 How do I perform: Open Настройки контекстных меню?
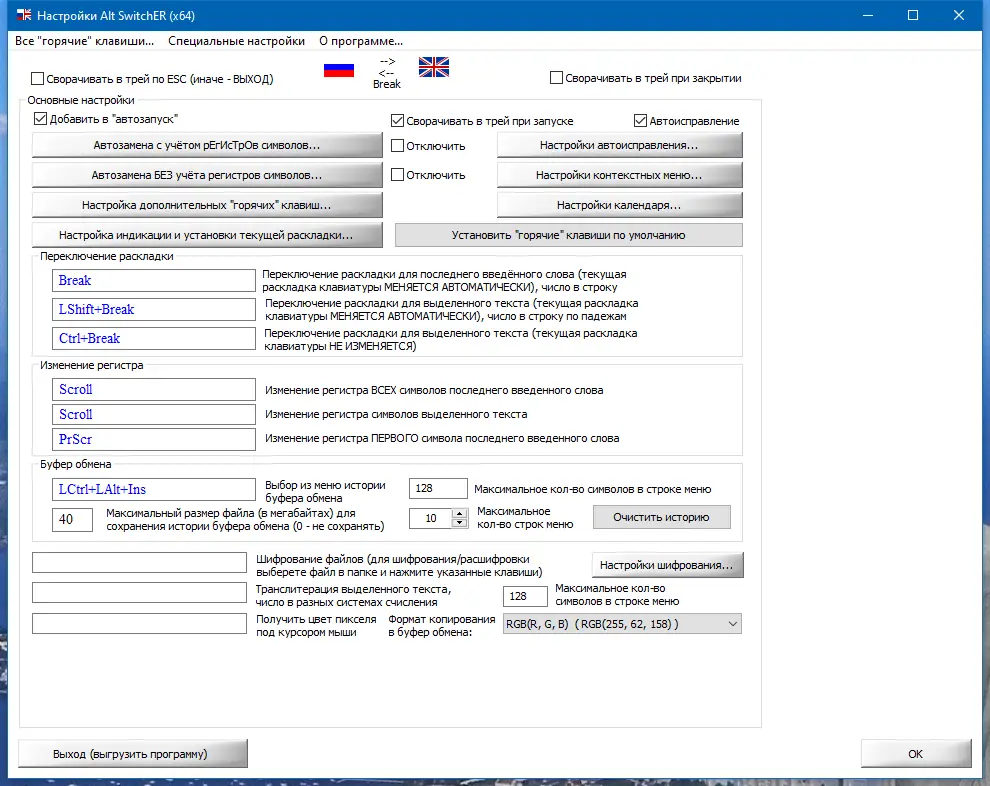[619, 175]
